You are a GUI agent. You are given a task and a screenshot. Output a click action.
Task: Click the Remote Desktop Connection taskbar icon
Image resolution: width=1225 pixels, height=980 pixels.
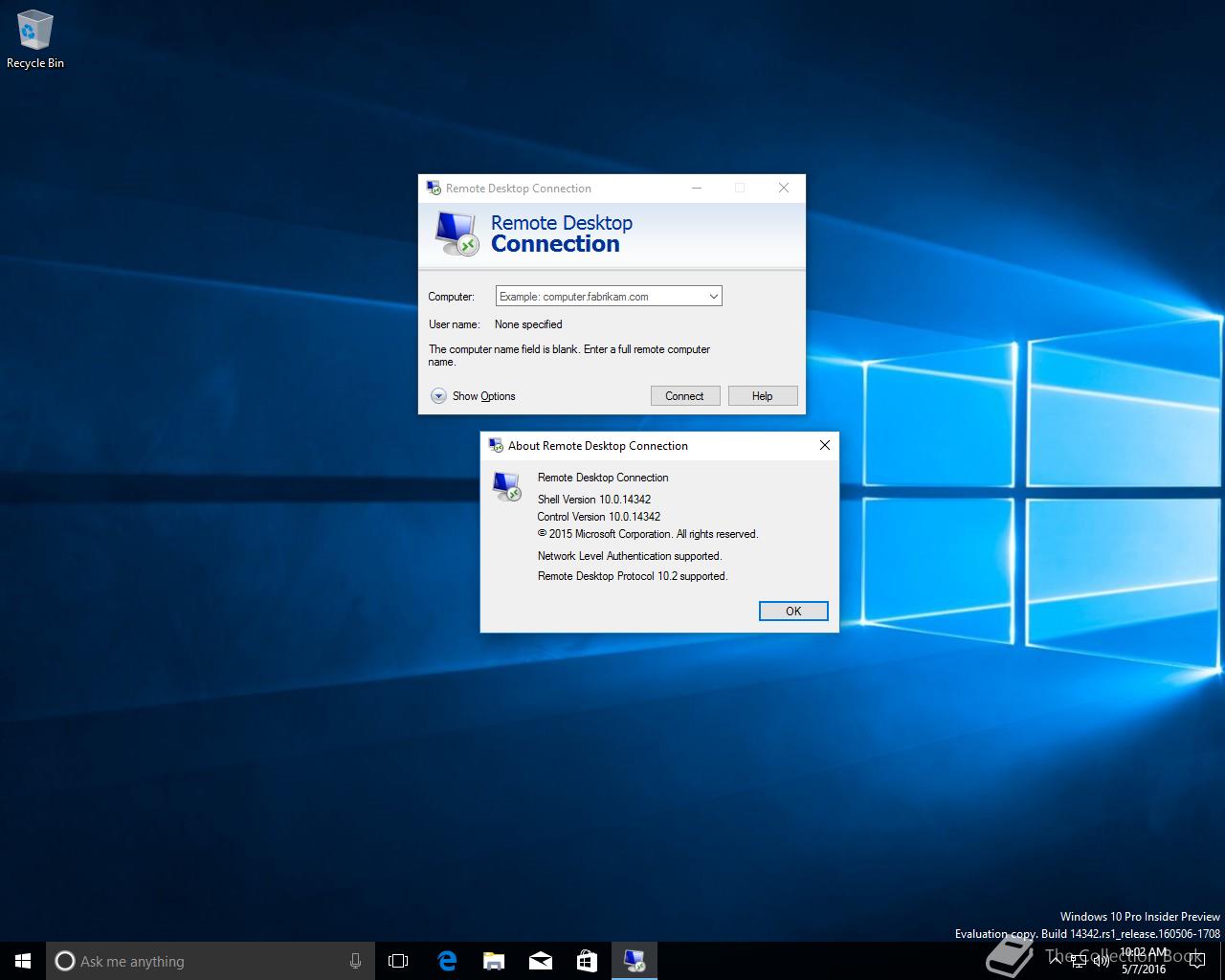point(634,961)
